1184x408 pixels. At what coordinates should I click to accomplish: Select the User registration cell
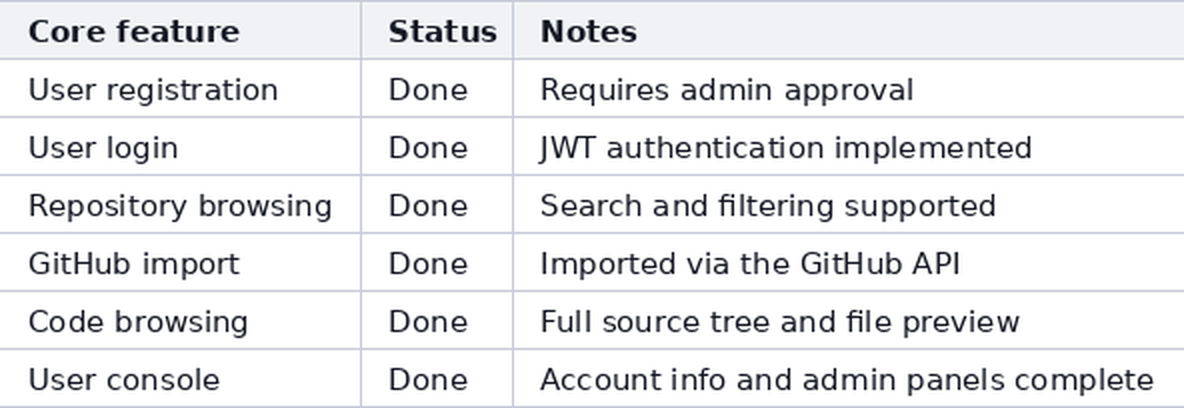coord(180,88)
